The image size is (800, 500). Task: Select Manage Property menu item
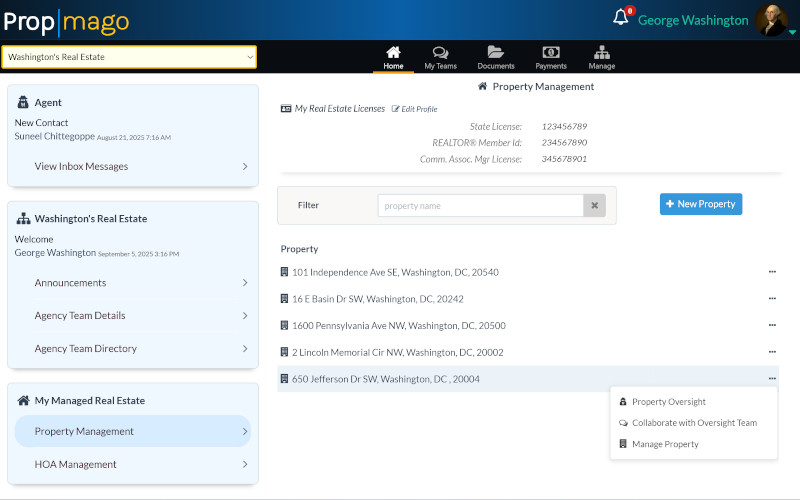point(665,444)
